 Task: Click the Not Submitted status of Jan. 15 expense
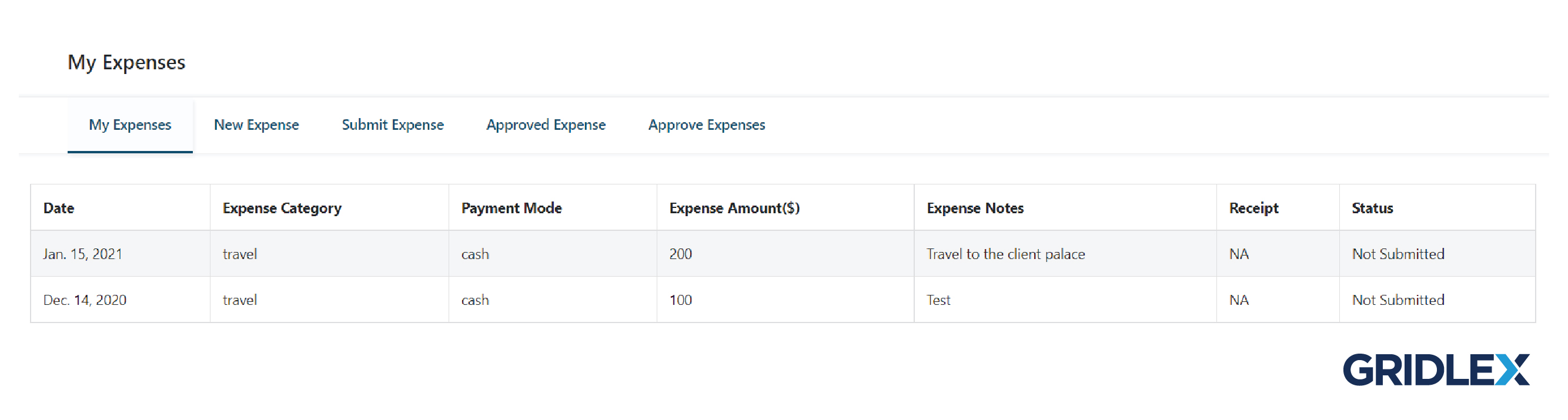click(x=1397, y=254)
